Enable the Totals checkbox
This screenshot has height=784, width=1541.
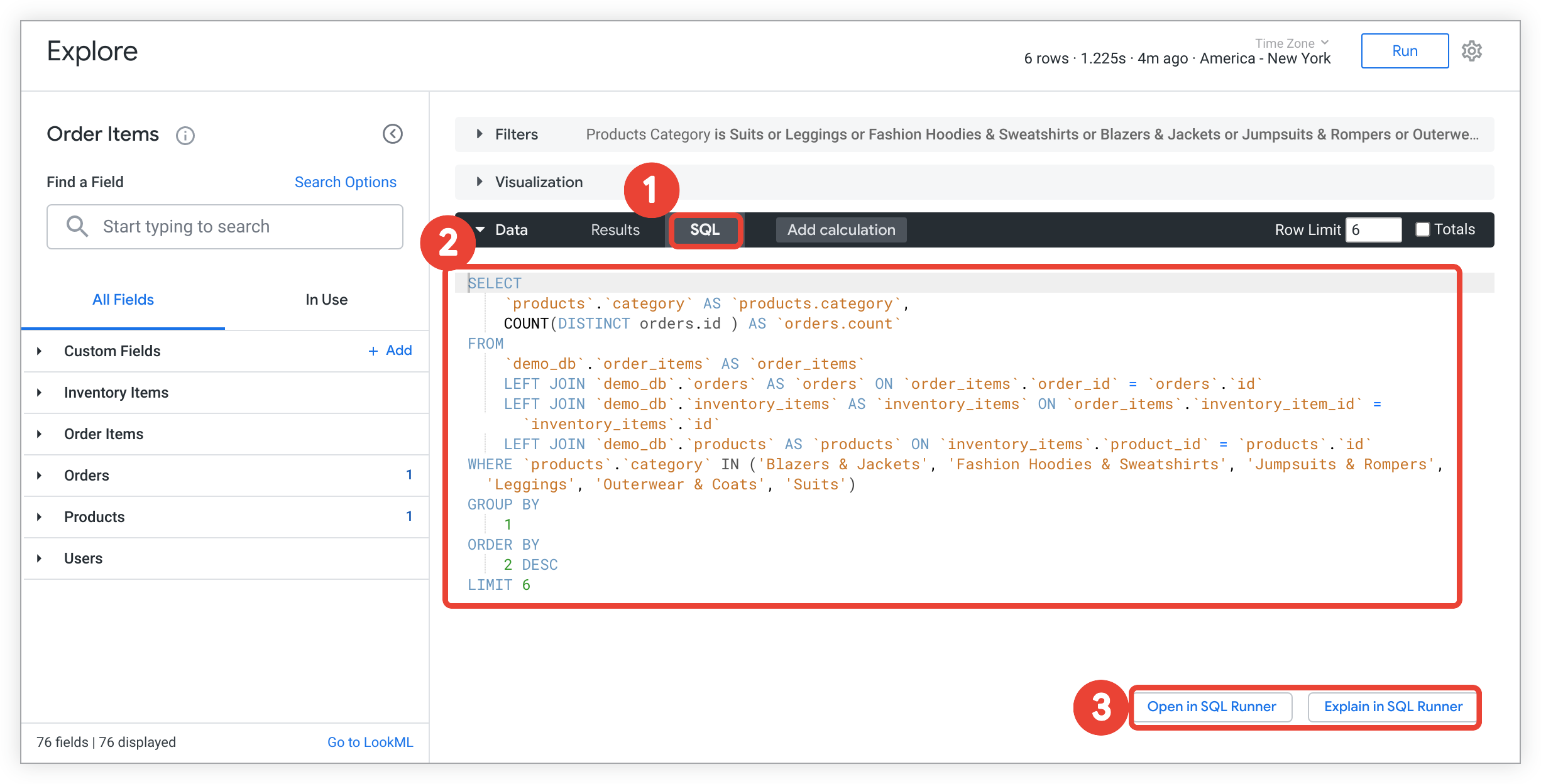1422,229
